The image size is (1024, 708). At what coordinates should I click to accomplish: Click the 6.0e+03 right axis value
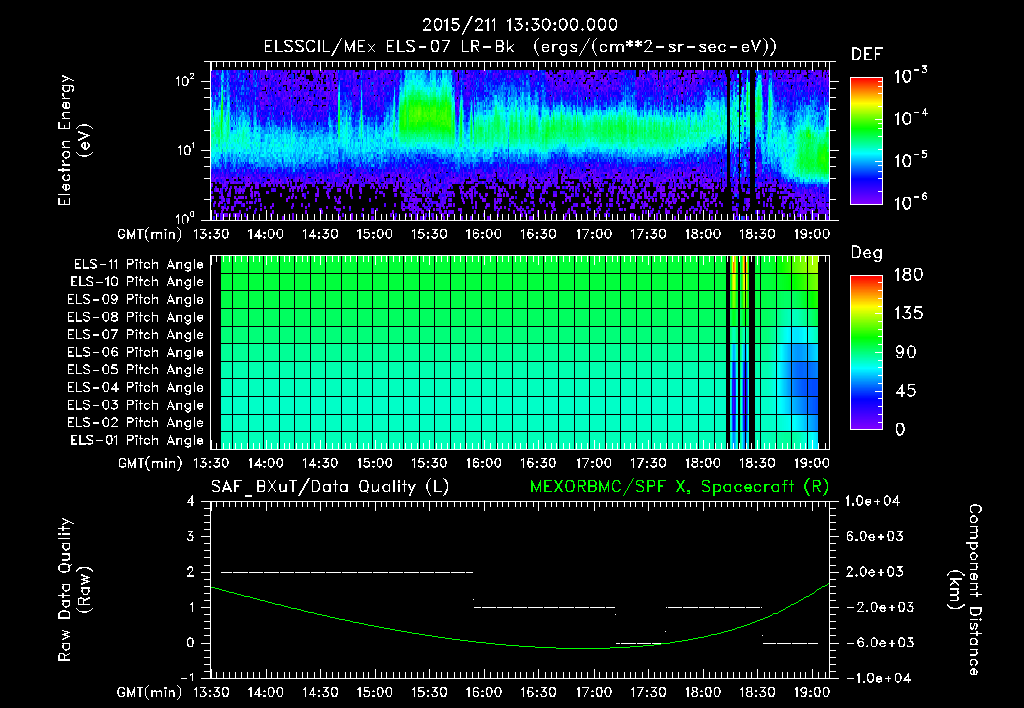coord(874,536)
